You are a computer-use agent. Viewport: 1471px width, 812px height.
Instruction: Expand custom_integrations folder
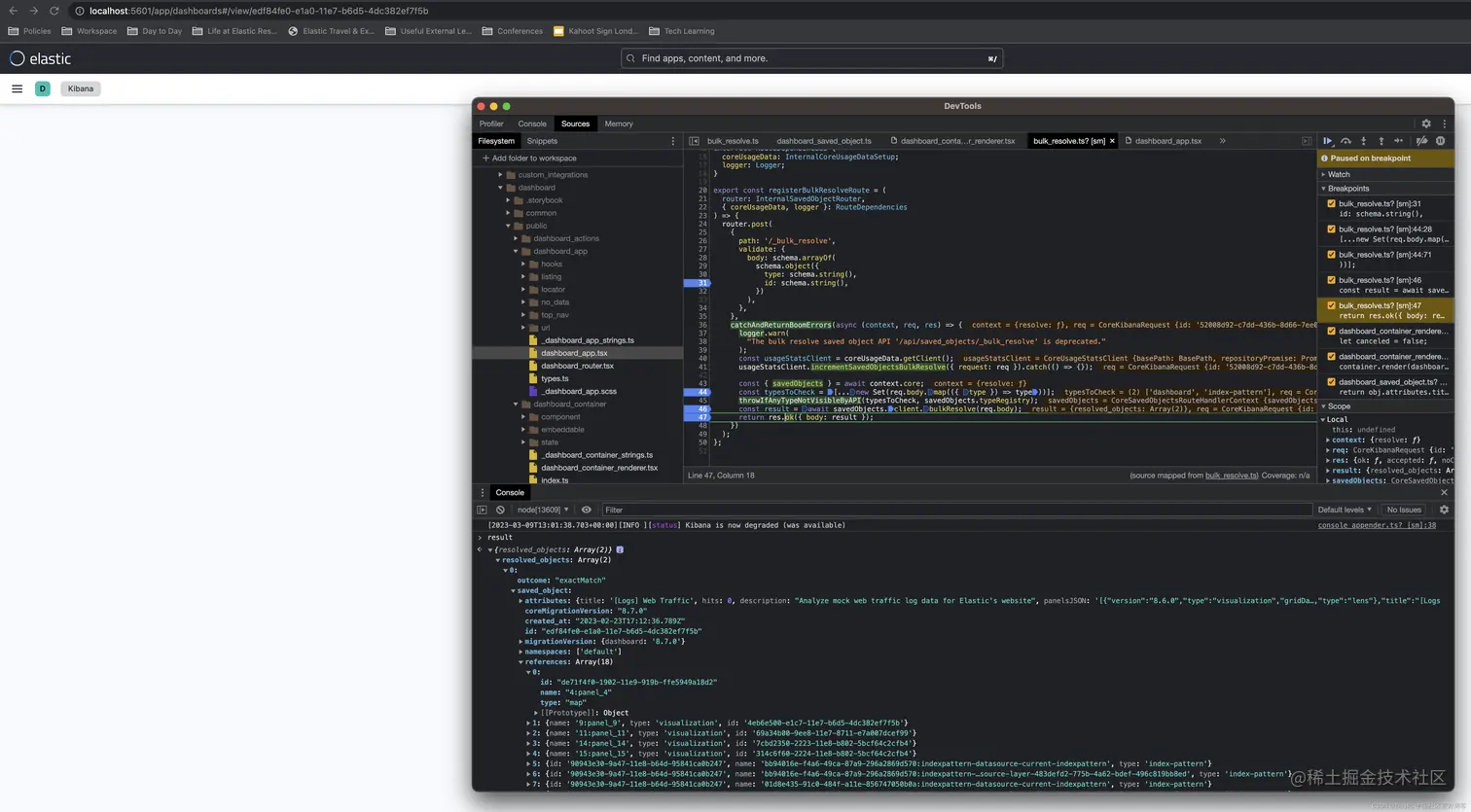tap(501, 175)
